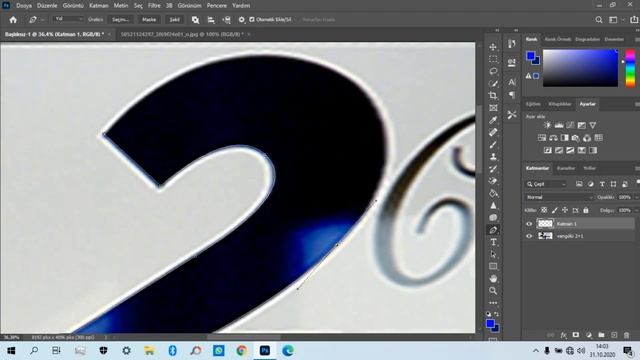Toggle lock transparent pixels

(x=544, y=210)
